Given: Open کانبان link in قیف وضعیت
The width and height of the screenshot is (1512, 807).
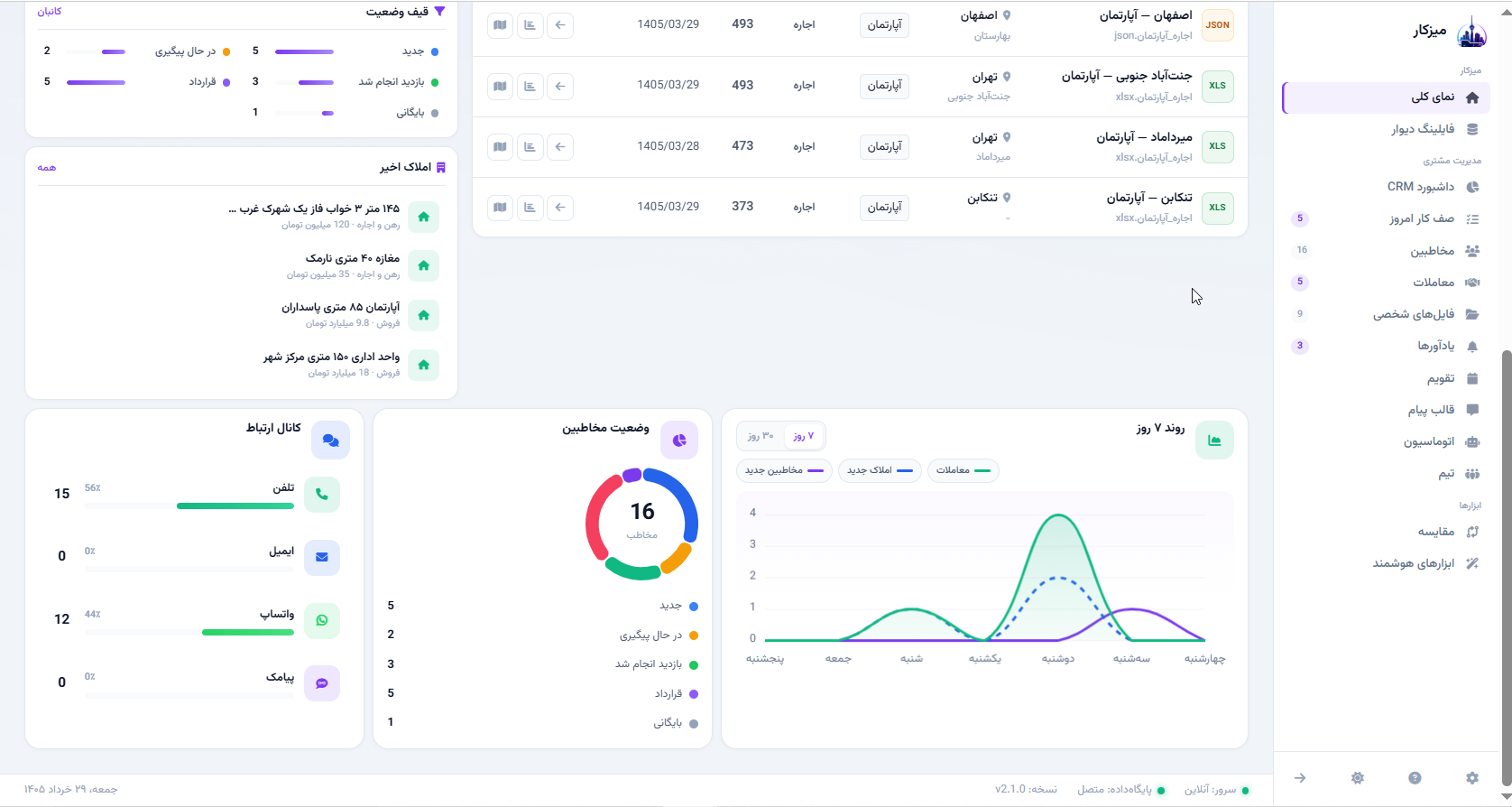Looking at the screenshot, I should tap(50, 12).
